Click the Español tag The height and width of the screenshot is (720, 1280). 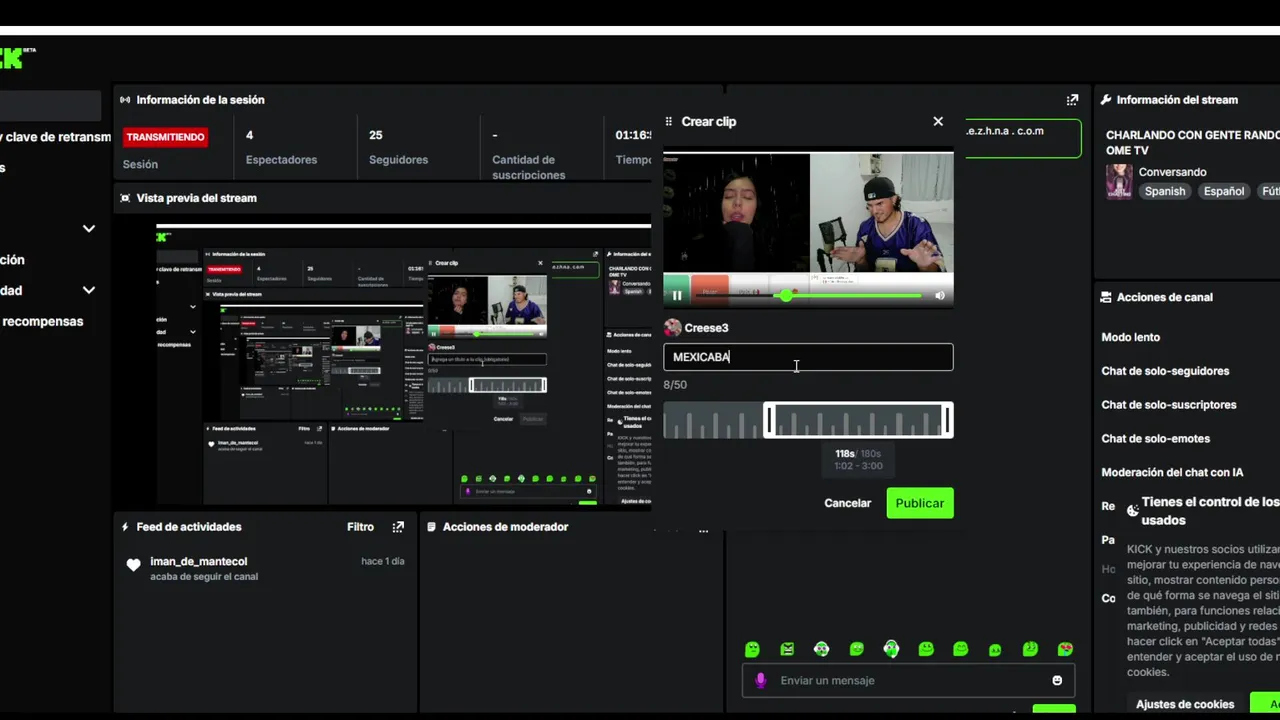(x=1224, y=191)
